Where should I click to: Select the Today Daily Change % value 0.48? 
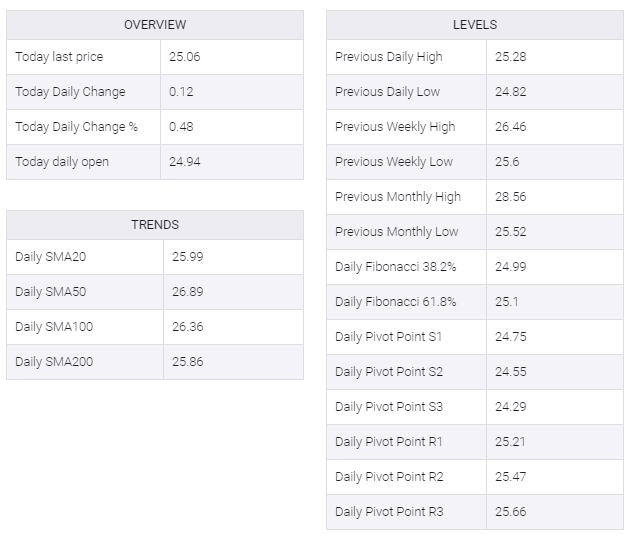[181, 127]
